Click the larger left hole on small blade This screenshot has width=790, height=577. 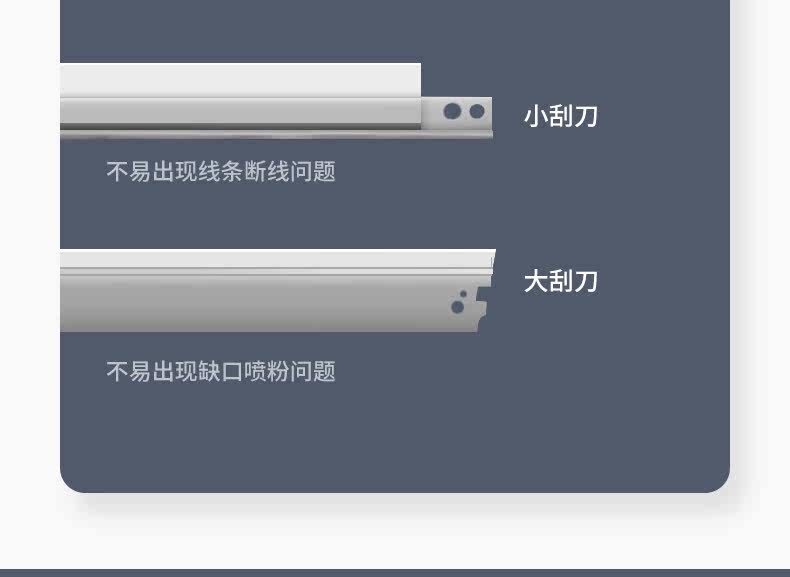click(452, 111)
